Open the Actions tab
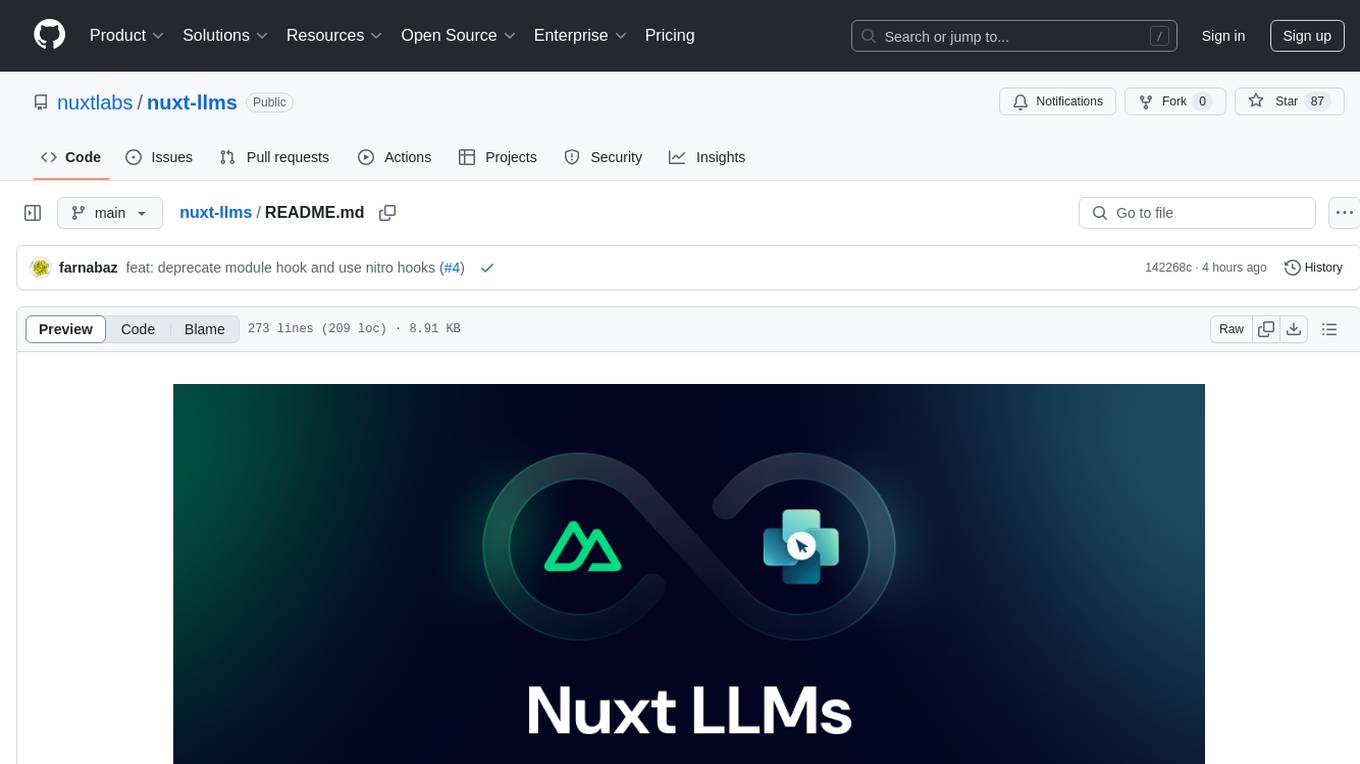The width and height of the screenshot is (1360, 764). pyautogui.click(x=394, y=157)
